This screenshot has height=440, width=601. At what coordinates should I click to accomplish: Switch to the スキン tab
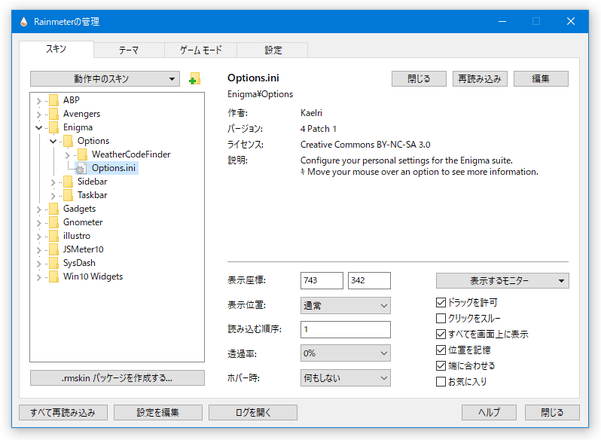click(x=56, y=49)
